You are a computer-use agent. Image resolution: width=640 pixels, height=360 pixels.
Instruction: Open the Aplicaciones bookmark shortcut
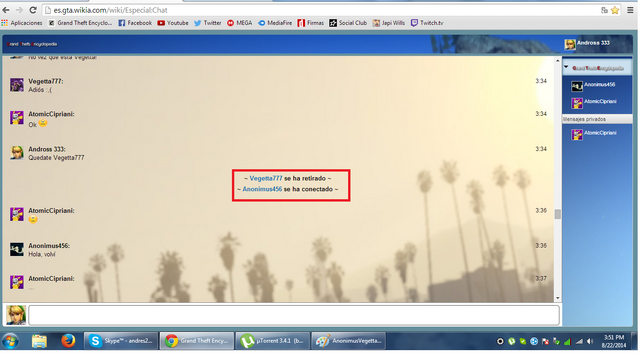pyautogui.click(x=22, y=23)
